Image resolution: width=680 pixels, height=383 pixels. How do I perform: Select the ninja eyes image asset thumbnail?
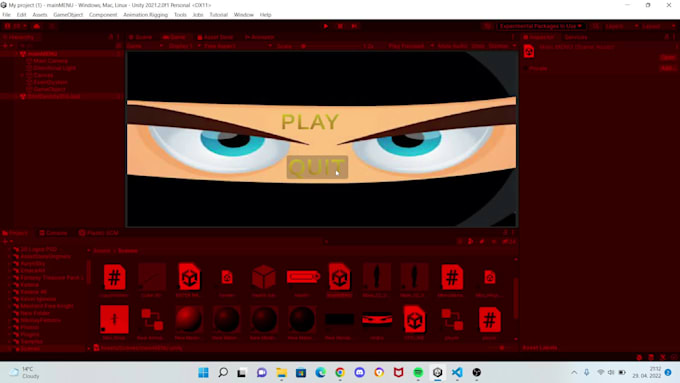point(377,320)
